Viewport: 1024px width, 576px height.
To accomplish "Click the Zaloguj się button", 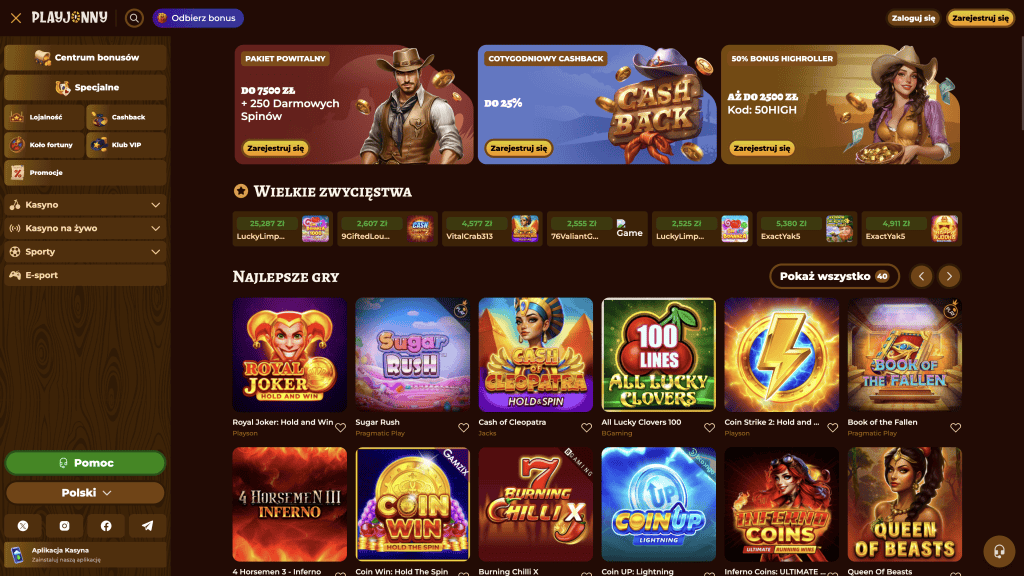I will [913, 18].
